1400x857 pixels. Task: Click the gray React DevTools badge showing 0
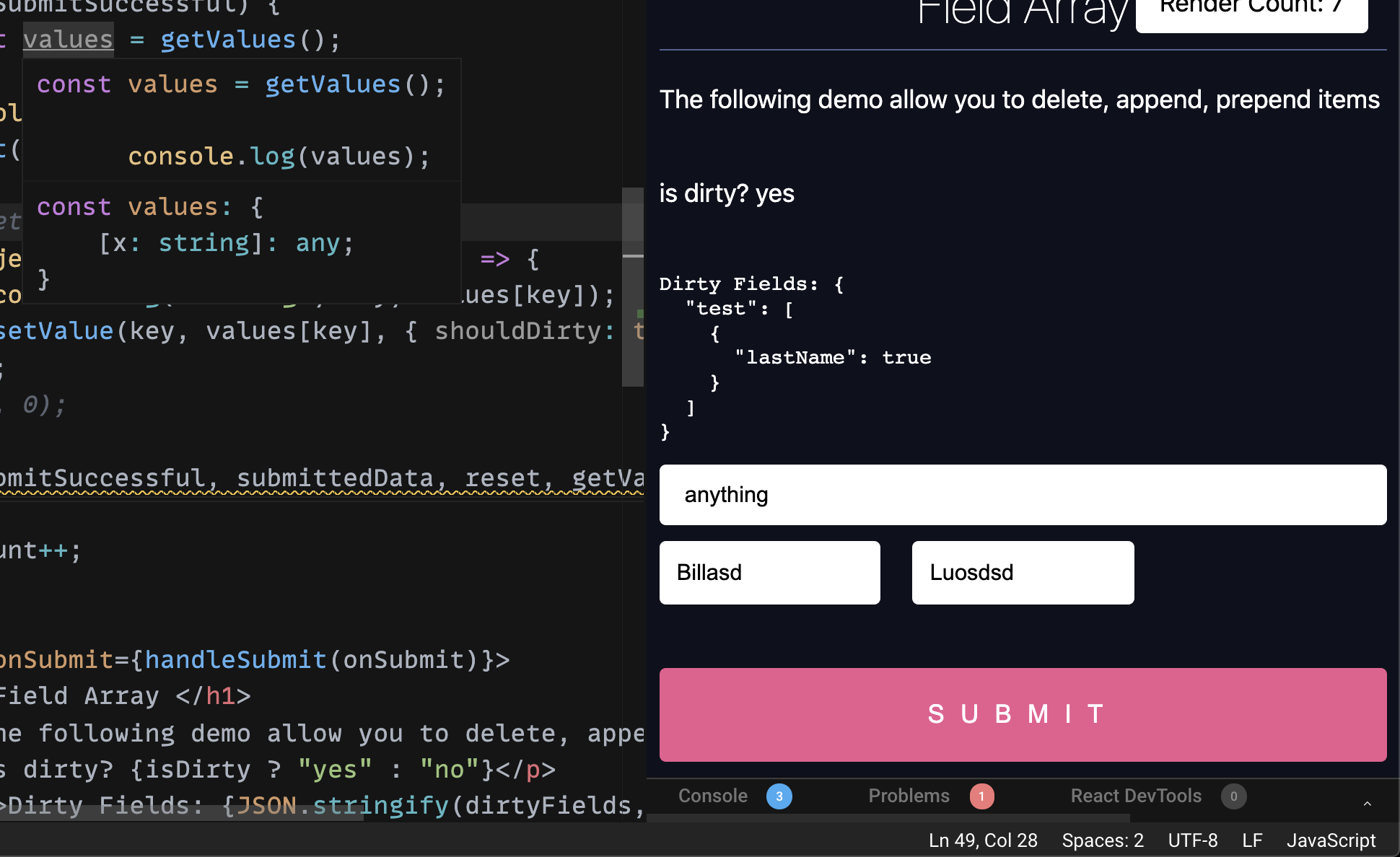click(1234, 796)
